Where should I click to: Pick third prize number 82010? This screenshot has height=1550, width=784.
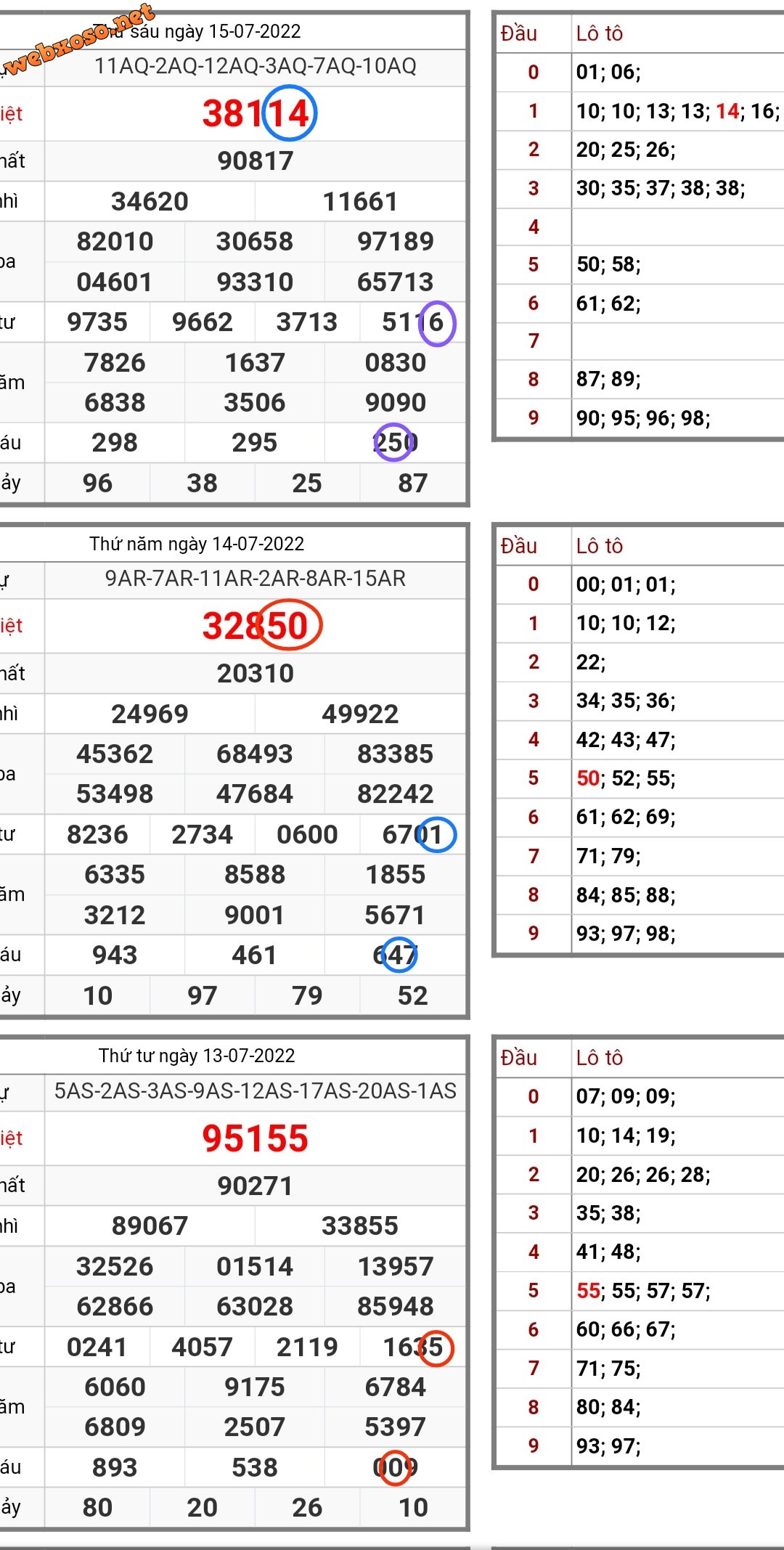tap(115, 242)
